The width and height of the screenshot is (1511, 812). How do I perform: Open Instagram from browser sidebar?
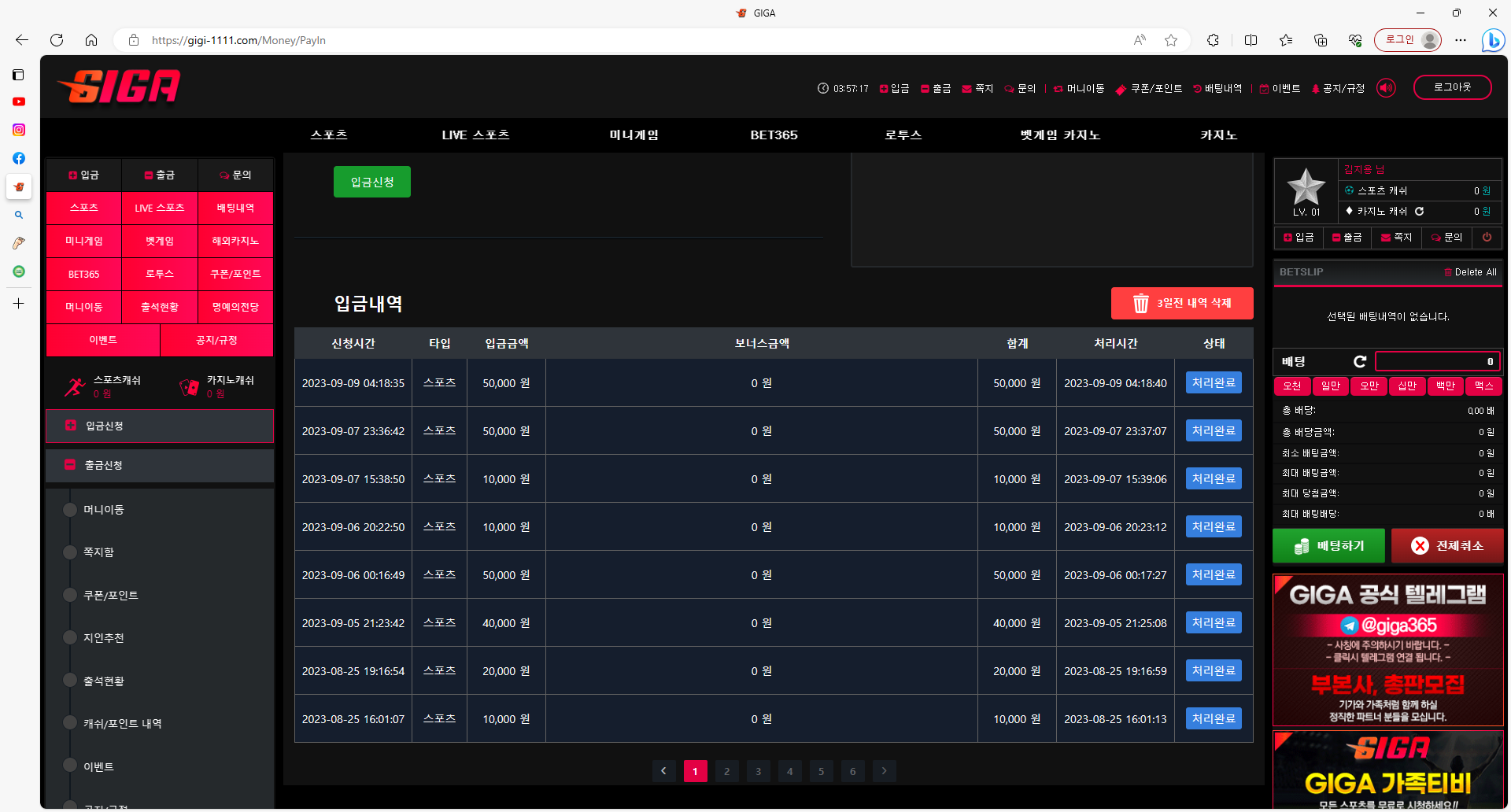tap(19, 130)
